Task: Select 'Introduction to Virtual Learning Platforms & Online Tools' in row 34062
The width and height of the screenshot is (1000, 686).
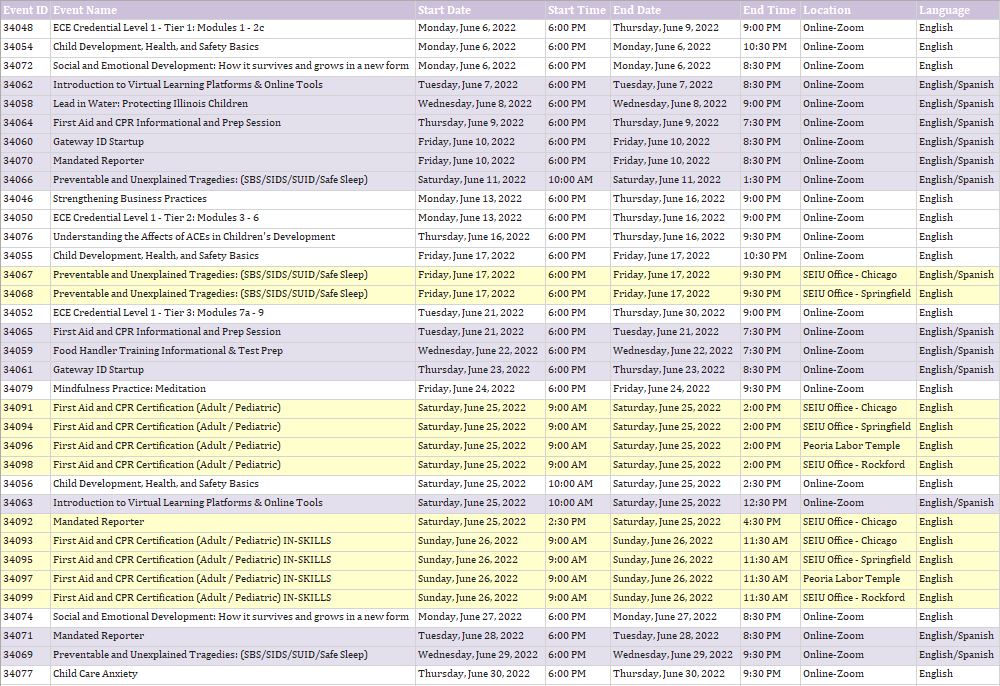Action: click(188, 84)
